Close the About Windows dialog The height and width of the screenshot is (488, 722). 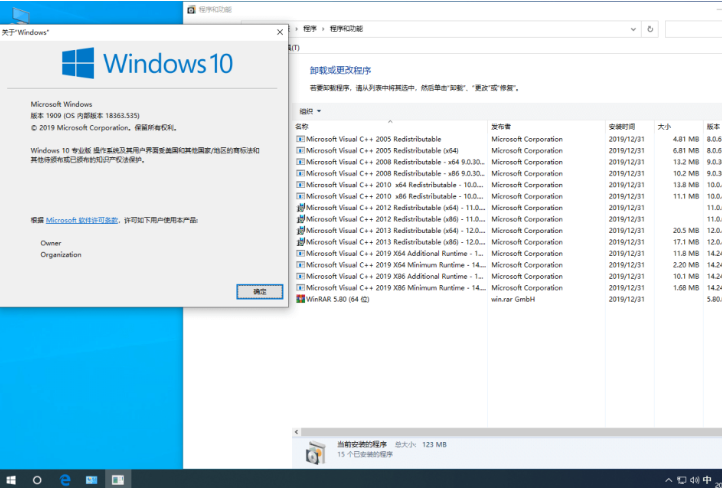pyautogui.click(x=279, y=32)
